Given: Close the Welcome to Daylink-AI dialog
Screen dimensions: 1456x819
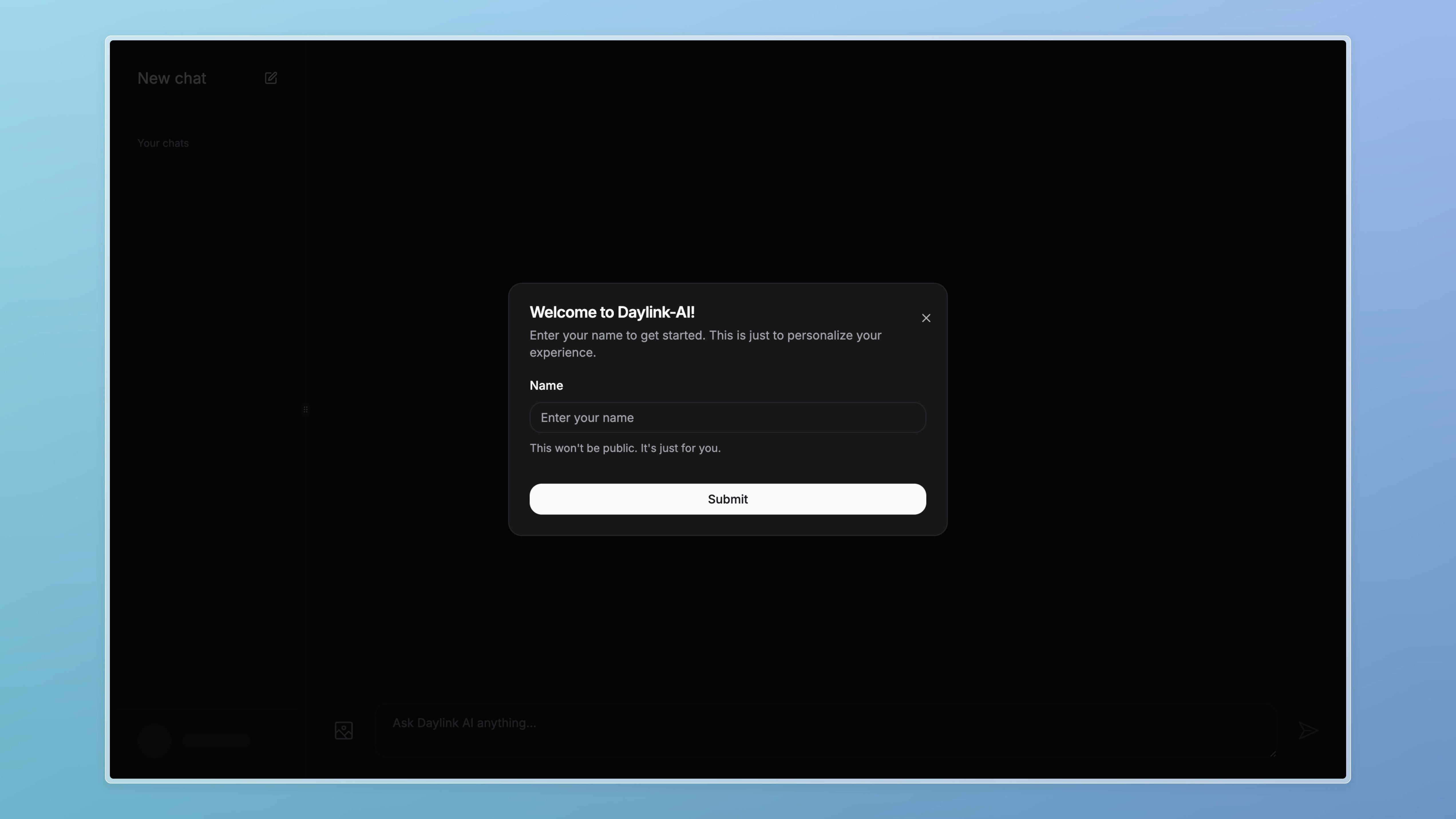Looking at the screenshot, I should (x=926, y=318).
